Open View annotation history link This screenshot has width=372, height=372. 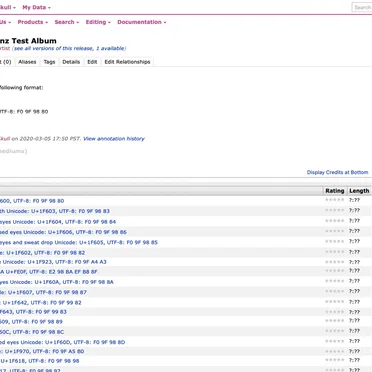(x=114, y=139)
